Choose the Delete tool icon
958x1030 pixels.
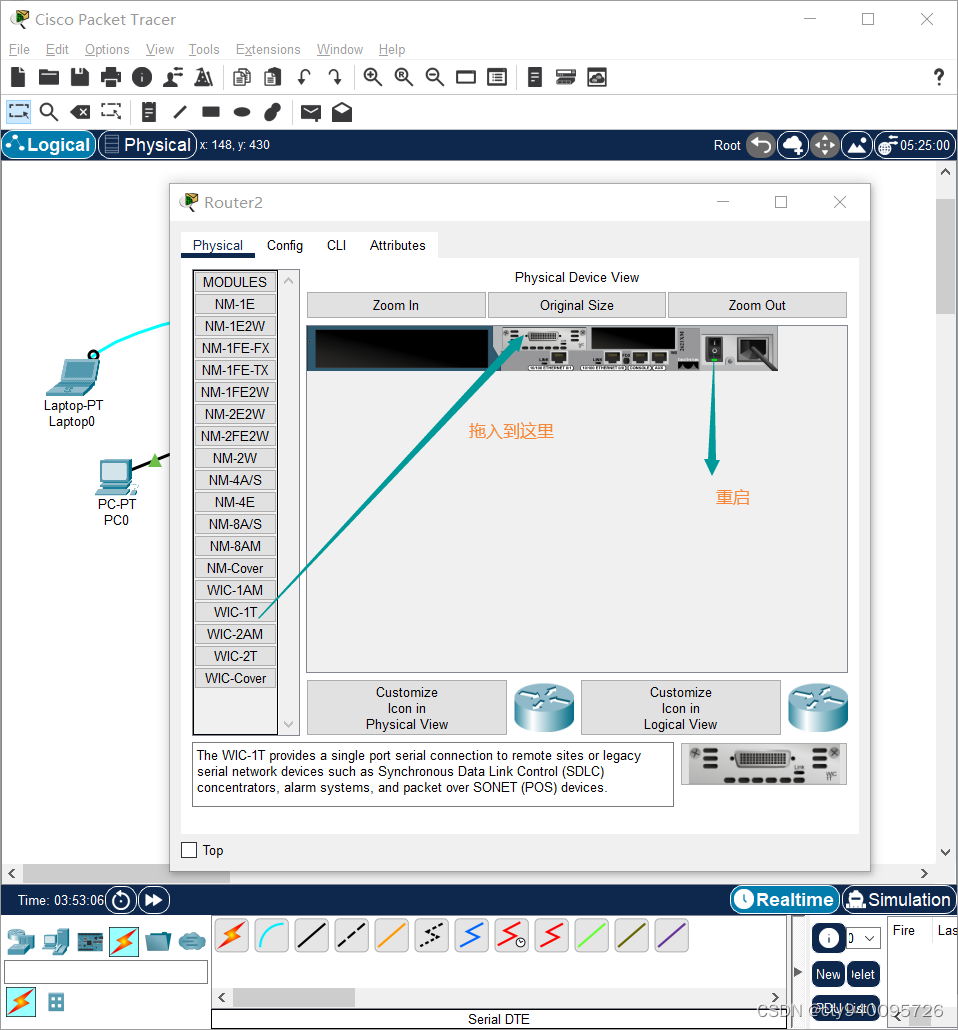(80, 112)
